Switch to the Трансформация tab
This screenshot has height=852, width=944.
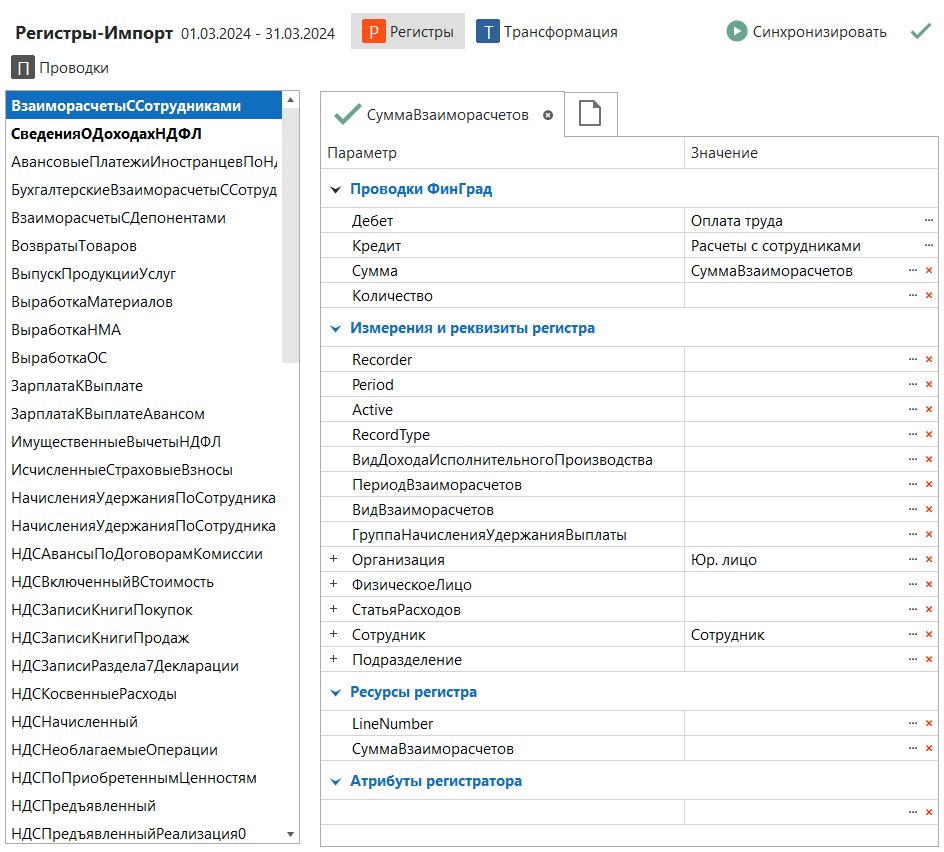click(x=546, y=32)
